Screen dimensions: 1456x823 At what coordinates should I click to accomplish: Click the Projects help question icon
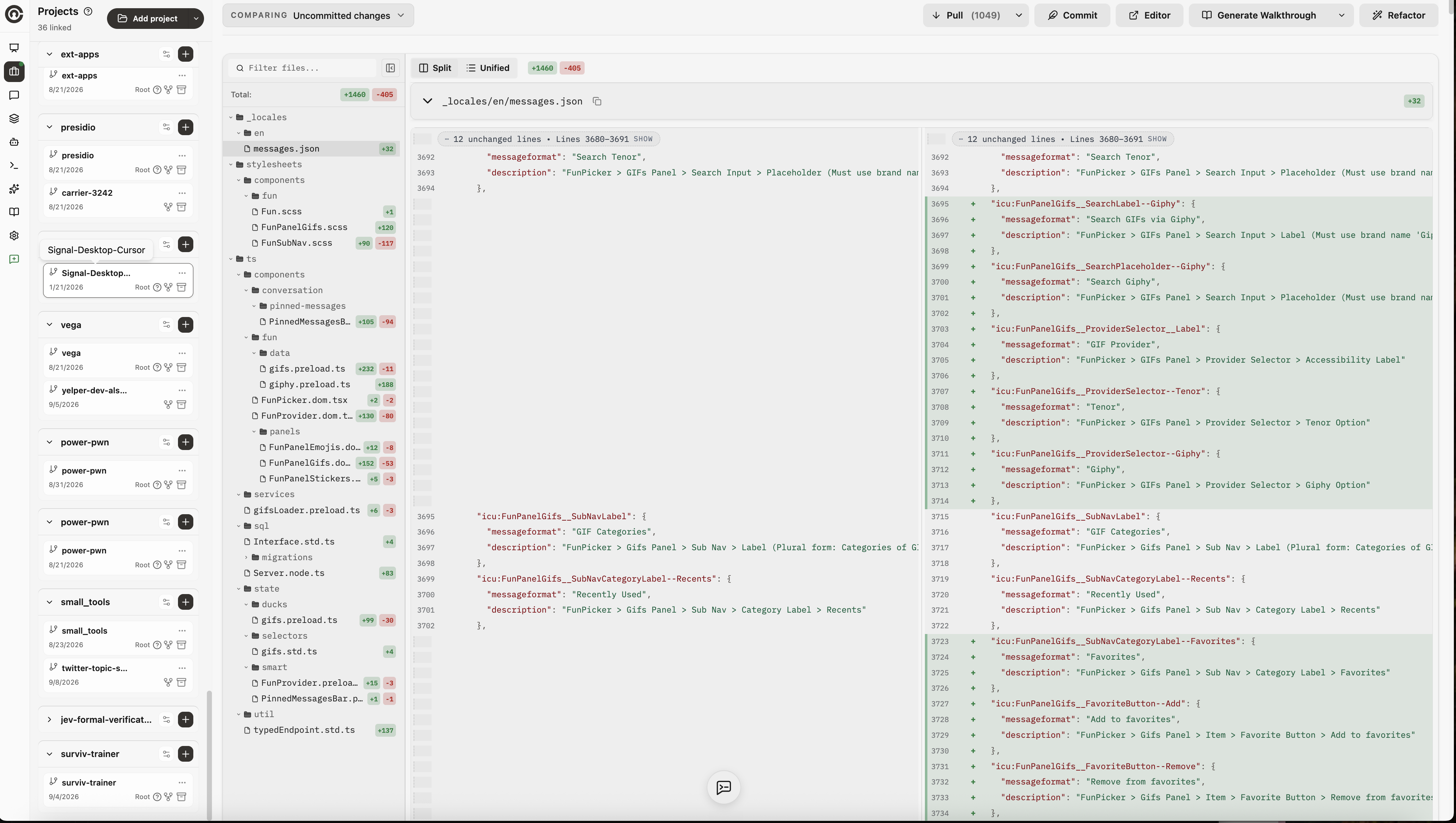(x=88, y=11)
